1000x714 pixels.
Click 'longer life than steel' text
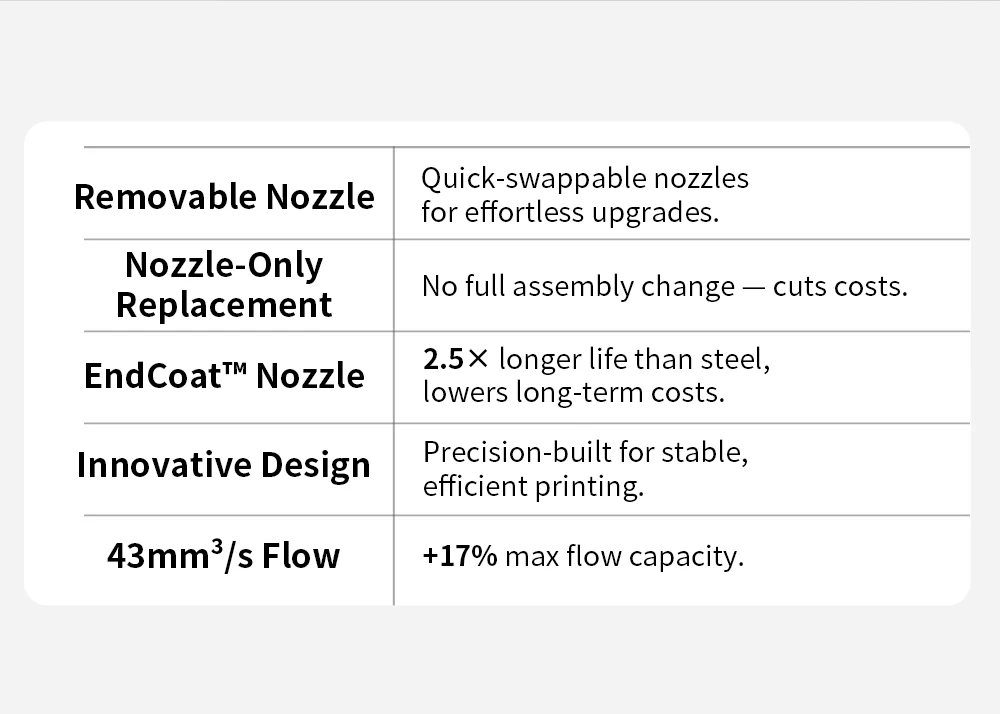pyautogui.click(x=635, y=359)
